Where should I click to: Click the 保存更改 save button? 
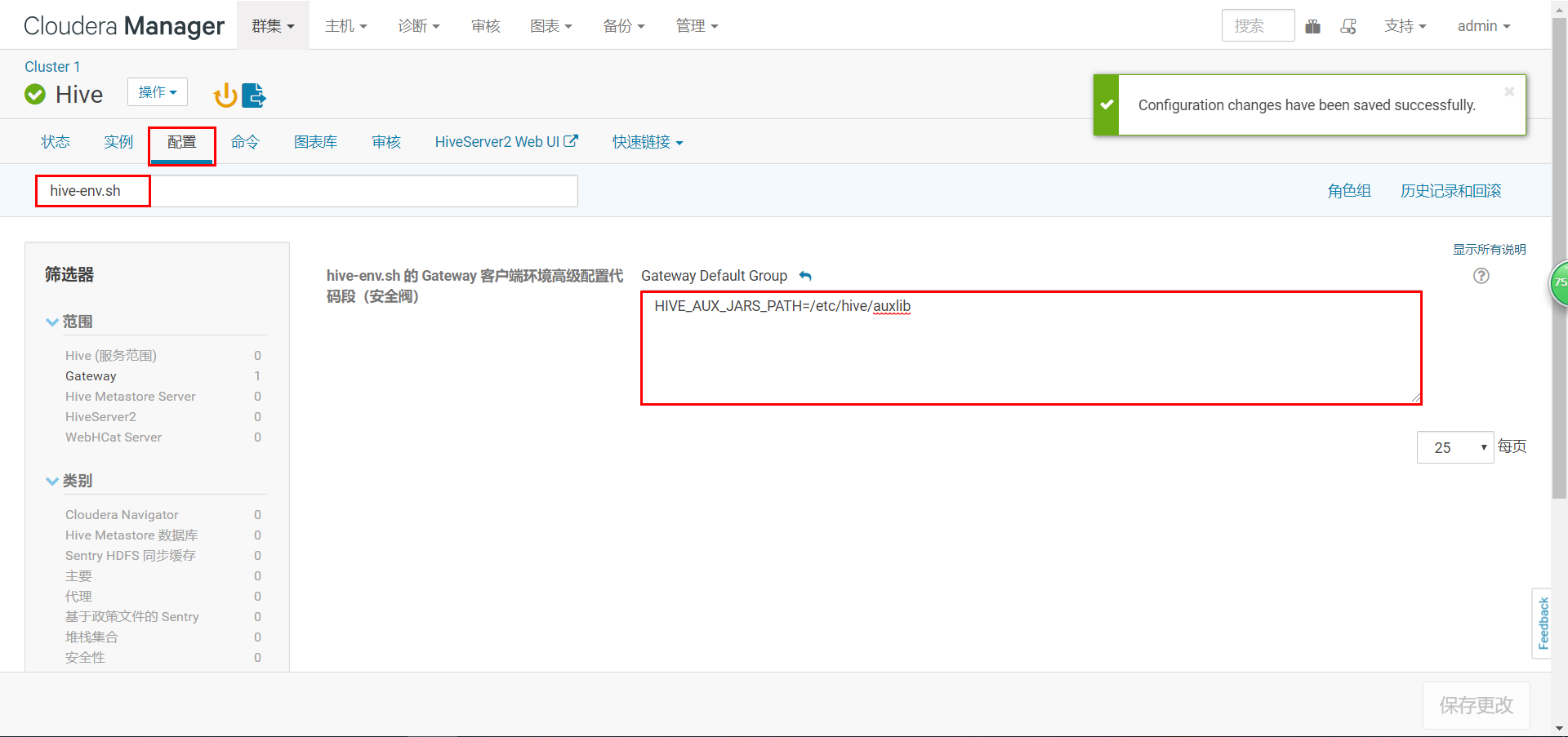point(1475,705)
